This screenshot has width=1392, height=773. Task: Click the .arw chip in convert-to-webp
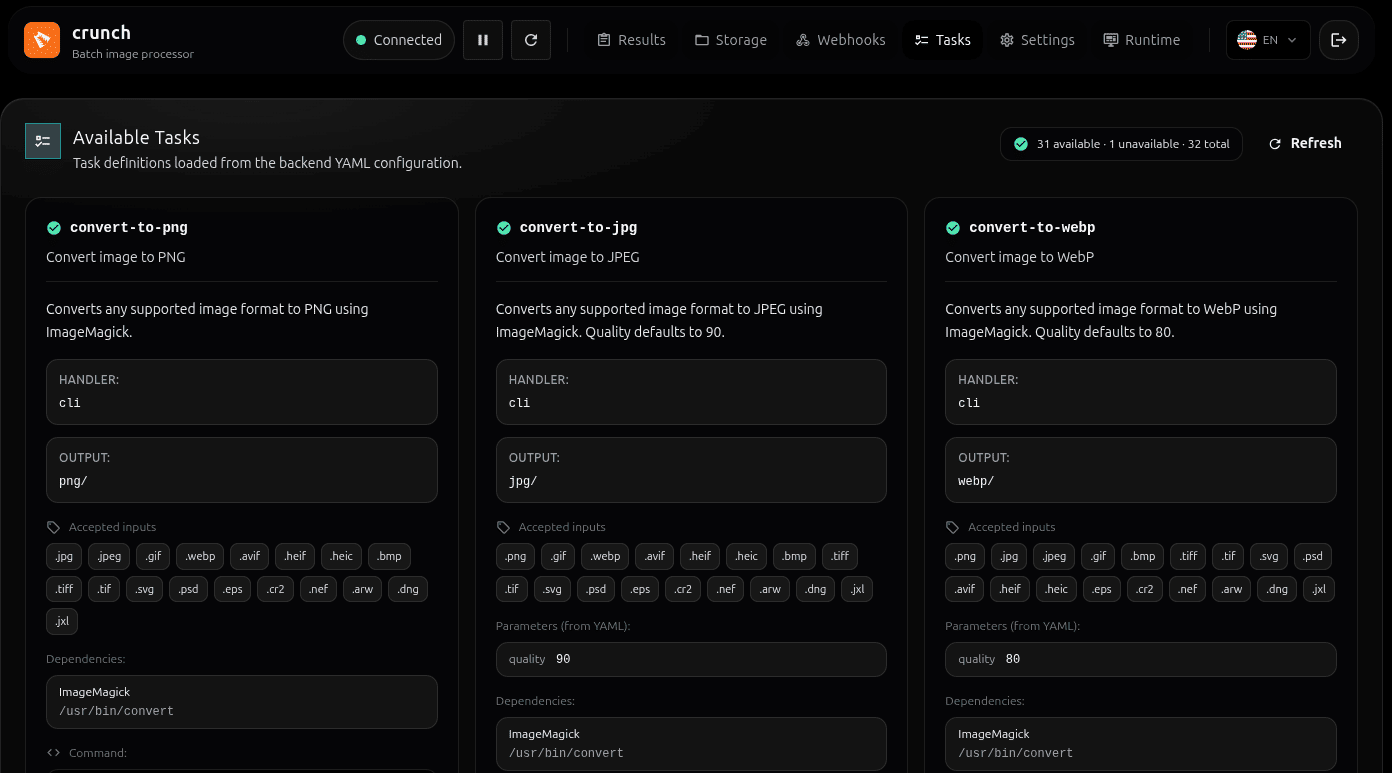click(x=1232, y=589)
